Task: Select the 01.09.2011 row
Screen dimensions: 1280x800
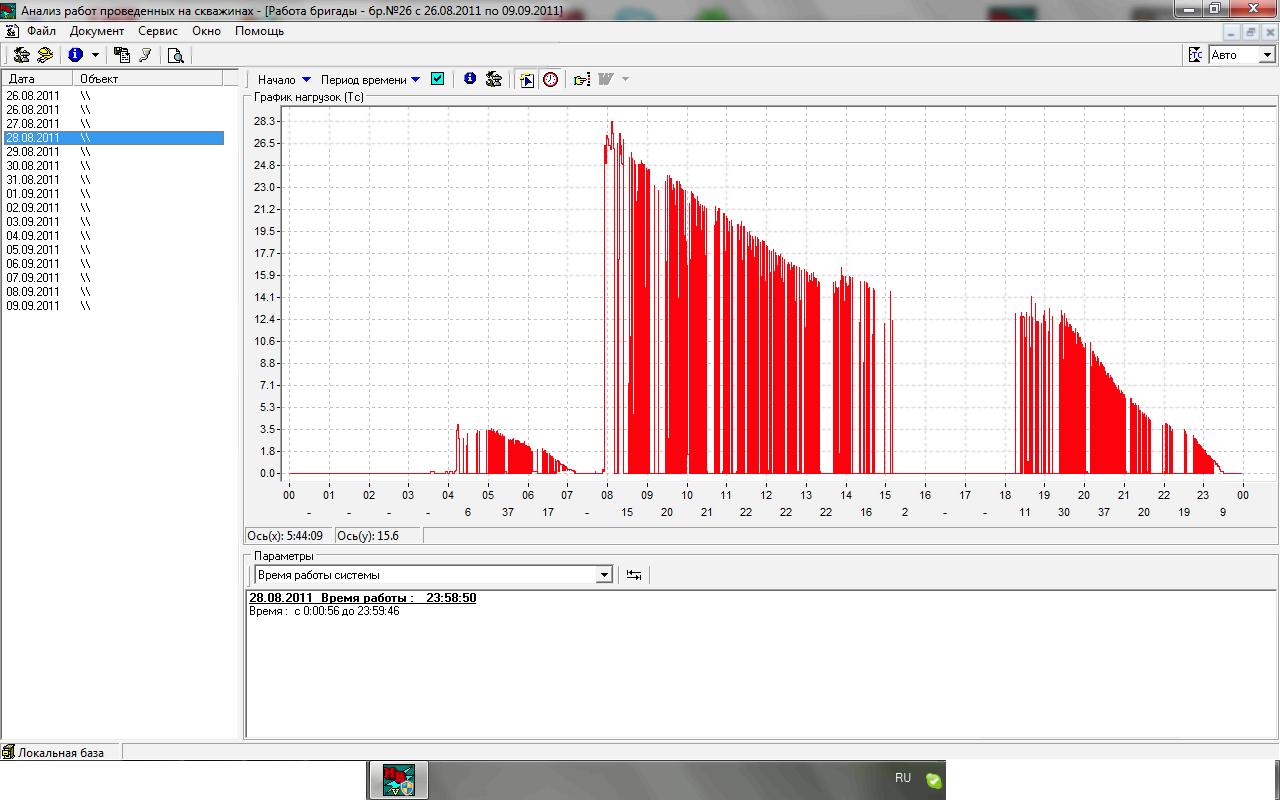Action: 113,194
